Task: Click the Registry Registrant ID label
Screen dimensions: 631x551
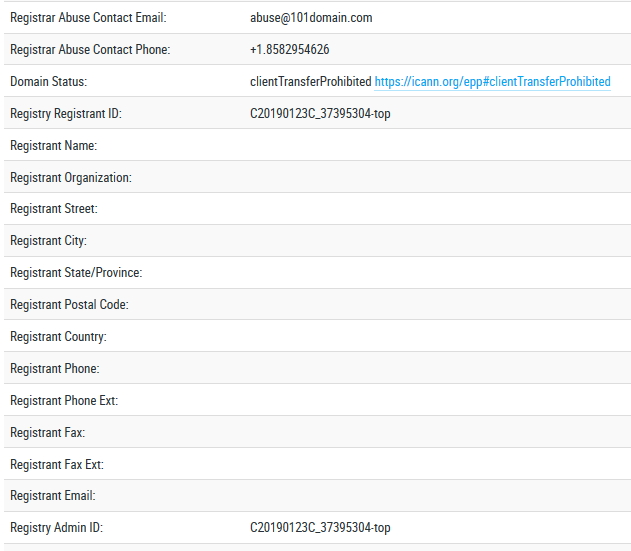Action: [65, 114]
